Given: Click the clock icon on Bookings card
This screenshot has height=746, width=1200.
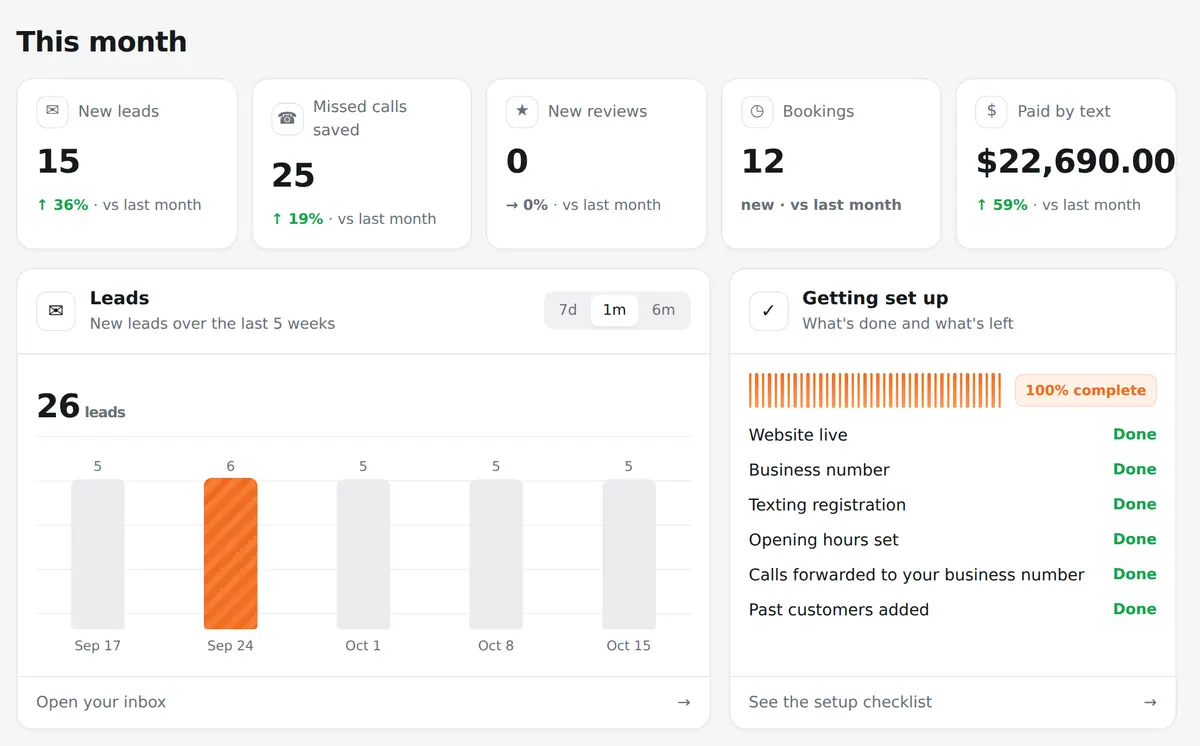Looking at the screenshot, I should (x=757, y=111).
